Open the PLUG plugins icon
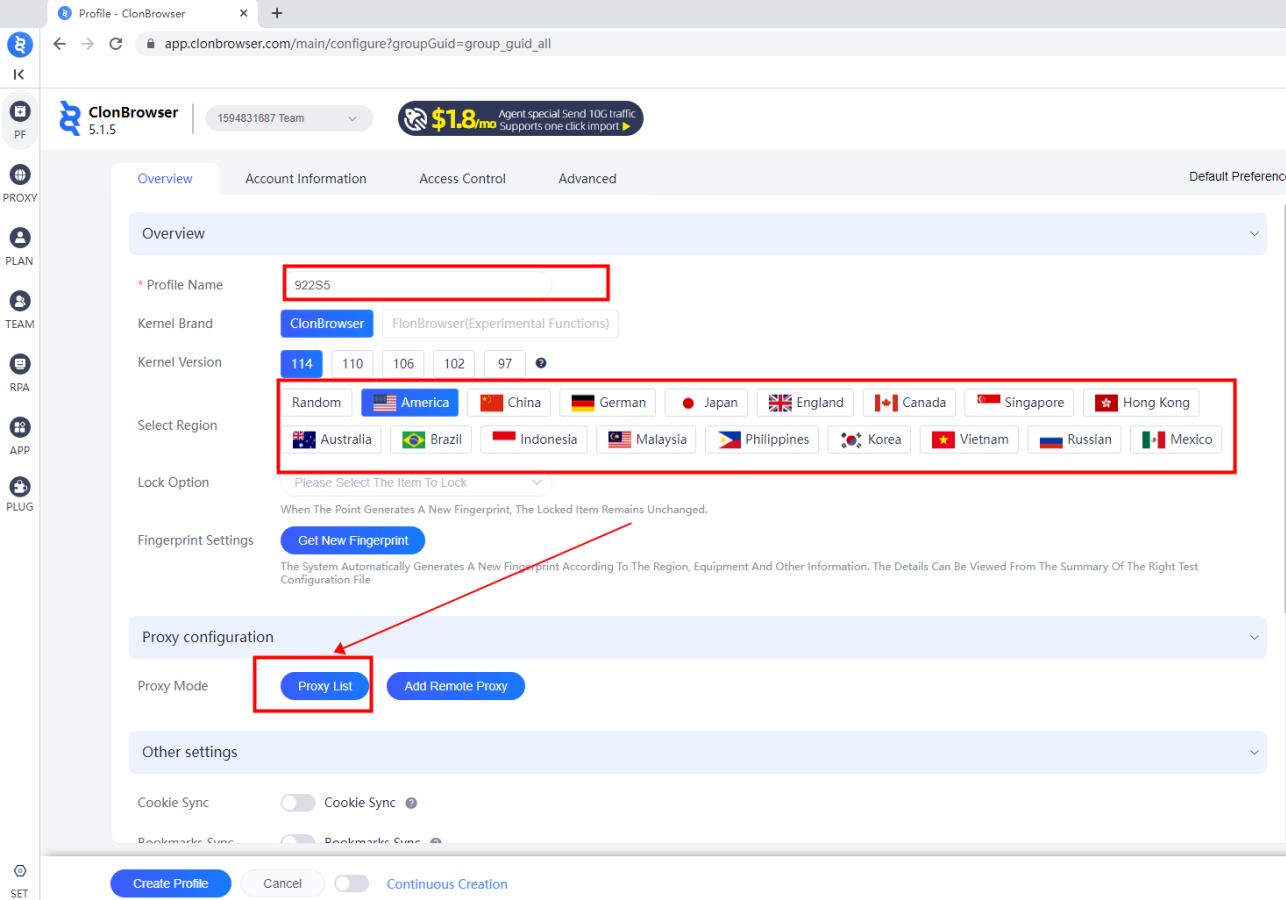 point(19,487)
